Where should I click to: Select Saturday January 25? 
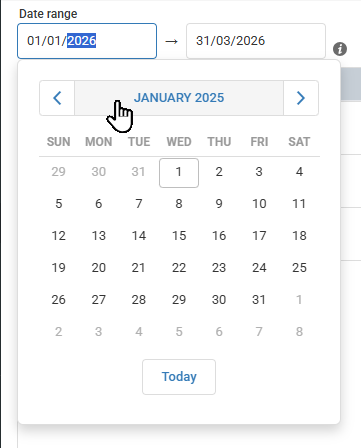299,268
